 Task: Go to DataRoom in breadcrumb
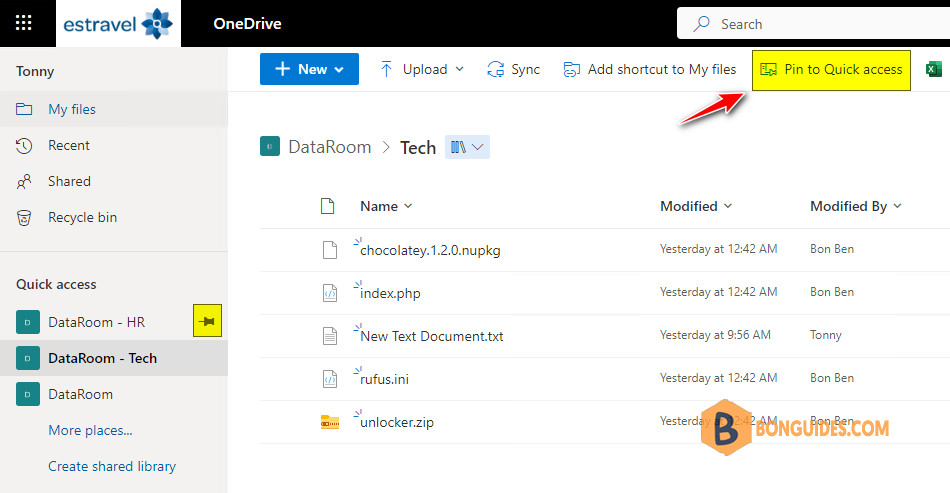[x=330, y=147]
